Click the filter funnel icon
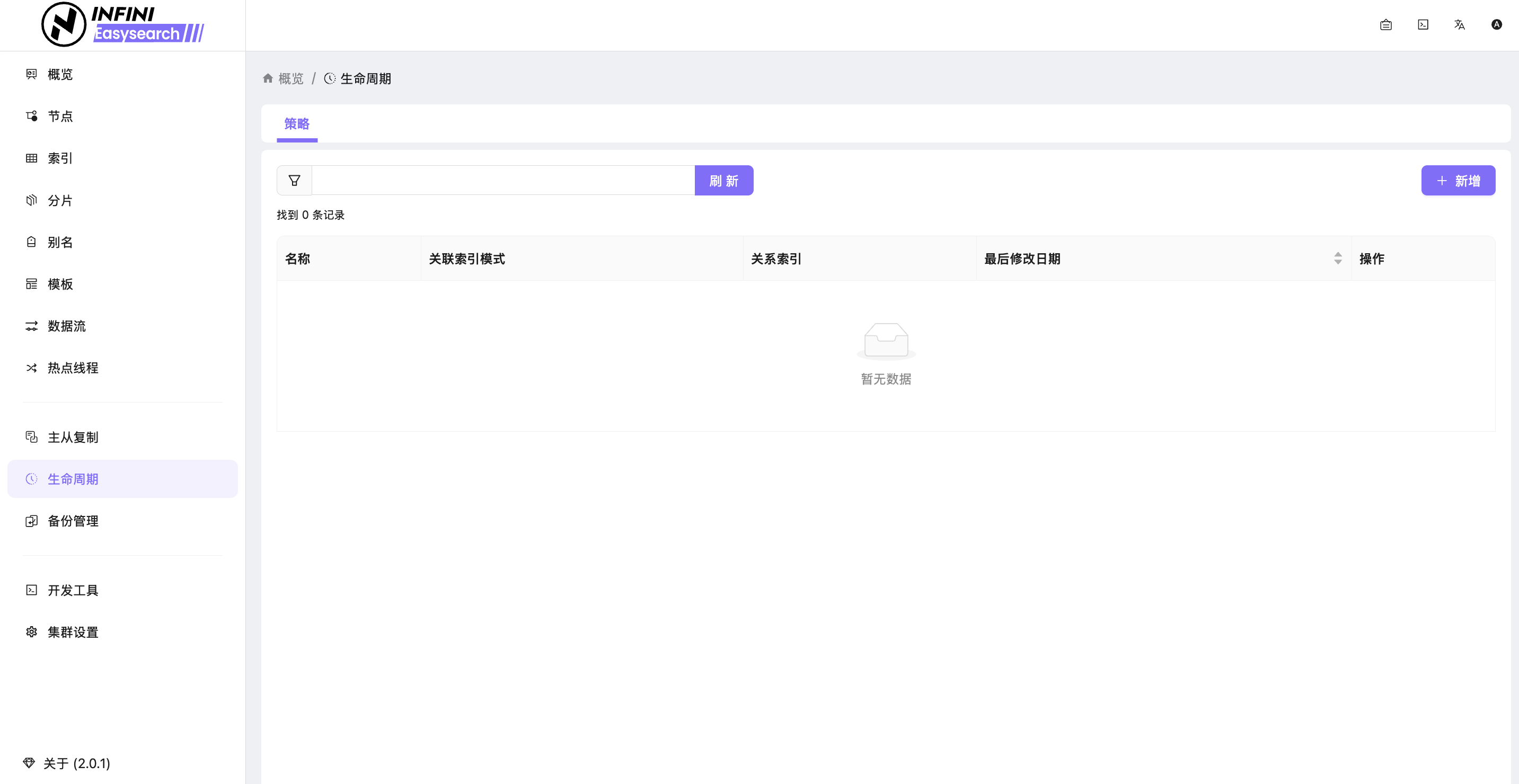The image size is (1519, 784). pos(294,181)
